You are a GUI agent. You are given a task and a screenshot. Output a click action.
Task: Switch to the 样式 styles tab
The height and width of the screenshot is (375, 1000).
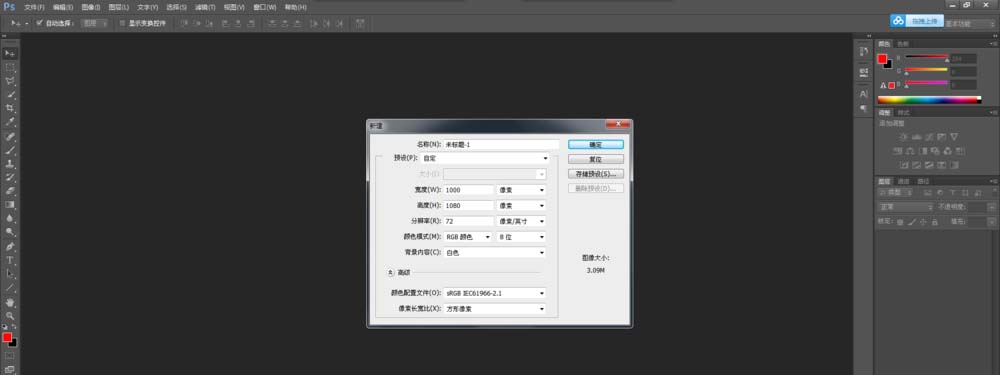pyautogui.click(x=904, y=113)
